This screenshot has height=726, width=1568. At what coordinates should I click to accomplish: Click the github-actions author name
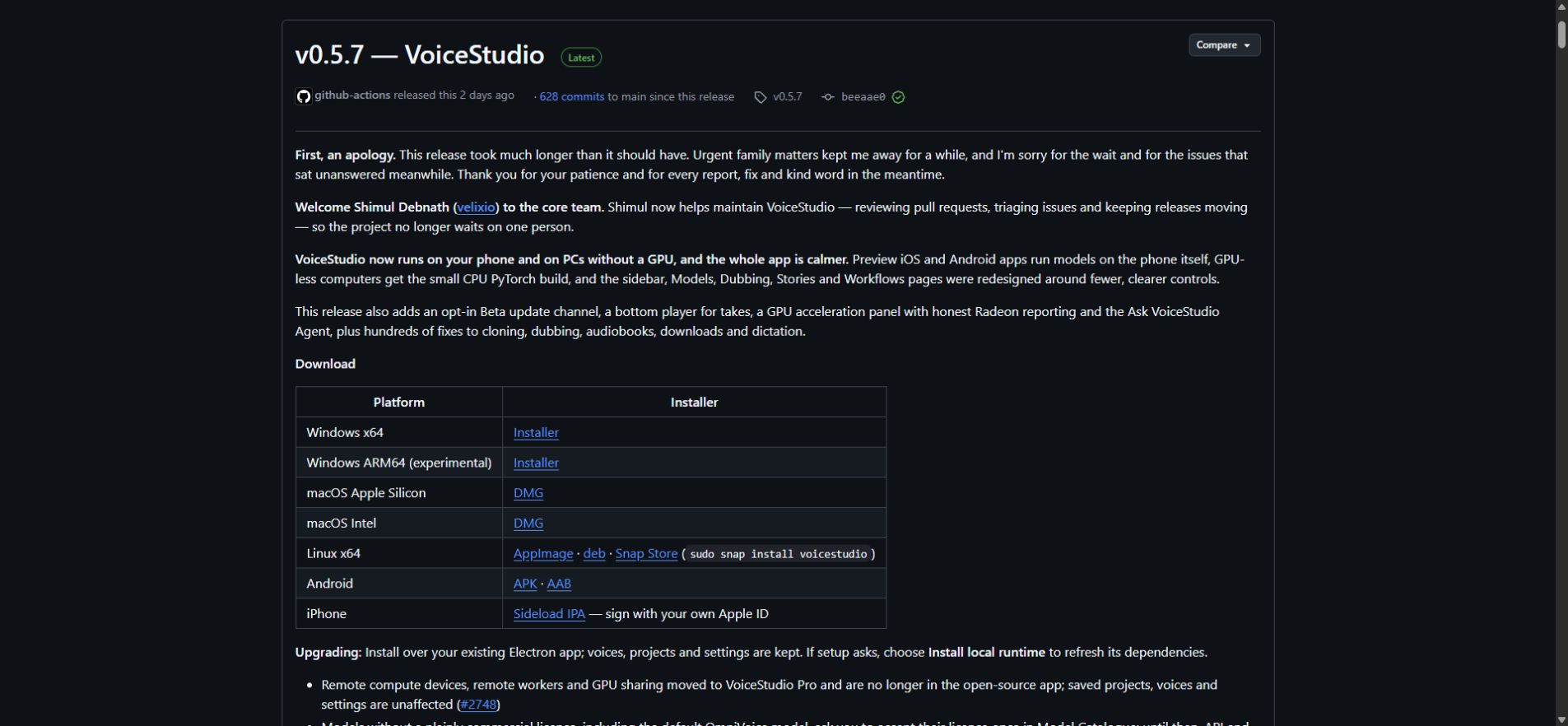(352, 95)
